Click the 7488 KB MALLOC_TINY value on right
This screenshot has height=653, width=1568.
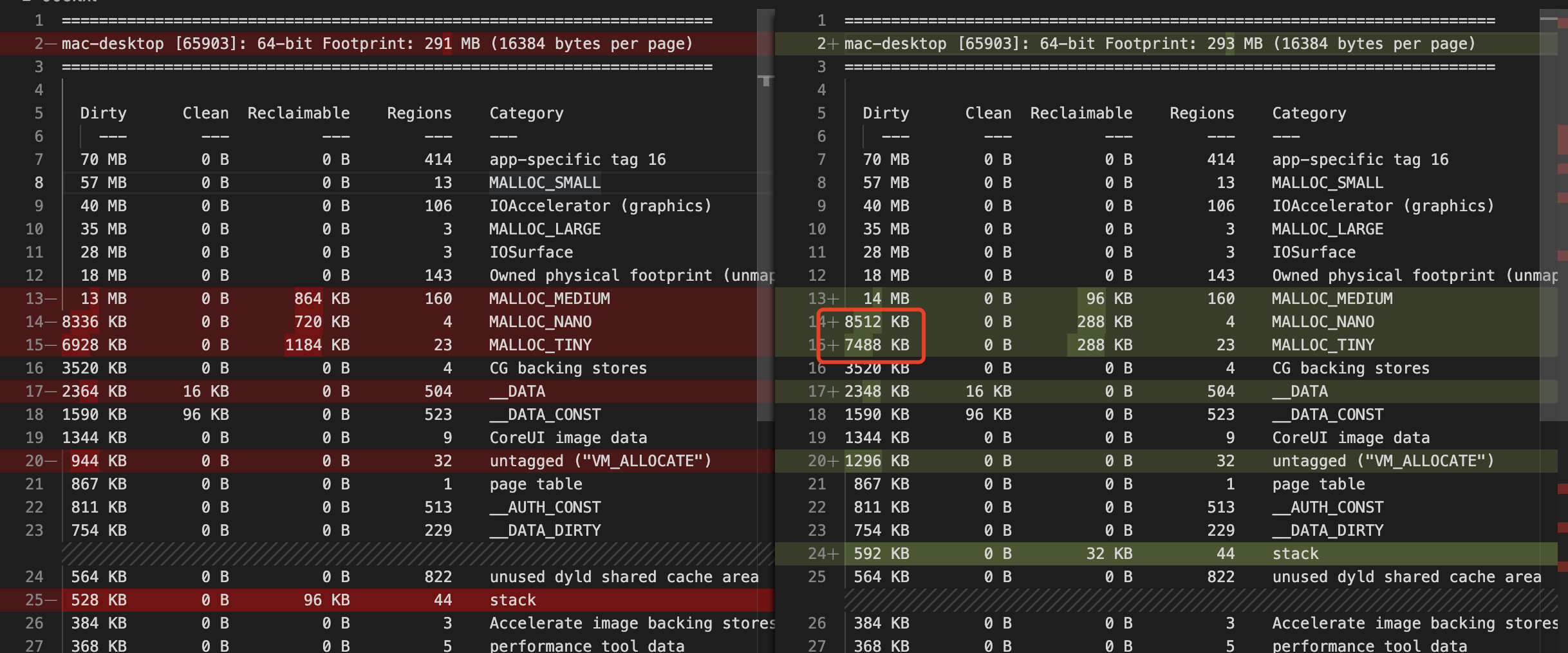[x=877, y=345]
